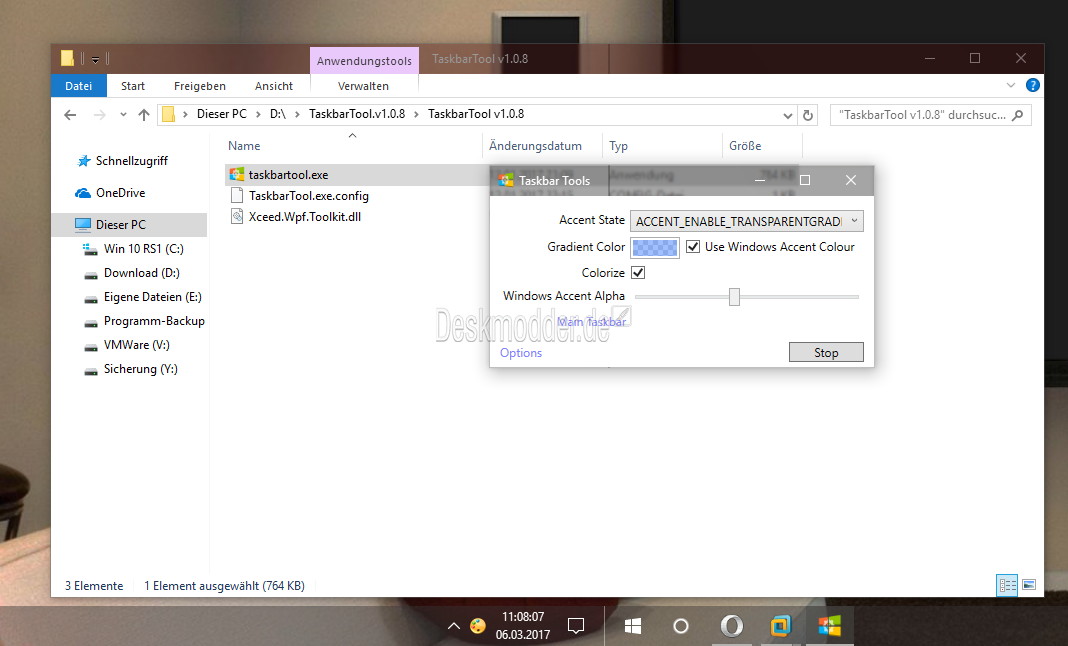Viewport: 1068px width, 646px height.
Task: Uncheck the Colorize checkbox
Action: click(x=638, y=273)
